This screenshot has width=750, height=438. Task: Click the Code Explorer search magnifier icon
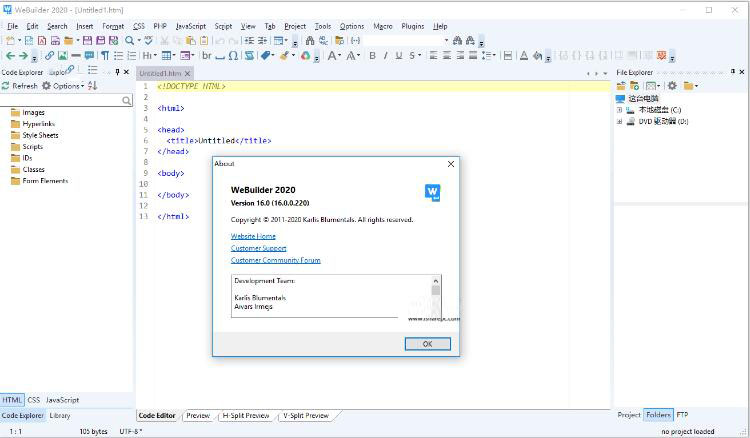(126, 100)
